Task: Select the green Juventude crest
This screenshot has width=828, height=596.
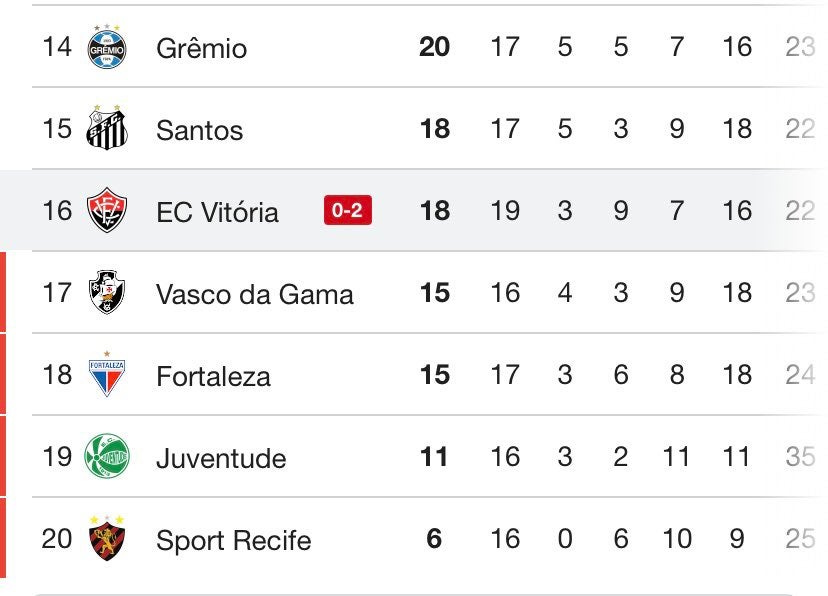Action: (x=107, y=456)
